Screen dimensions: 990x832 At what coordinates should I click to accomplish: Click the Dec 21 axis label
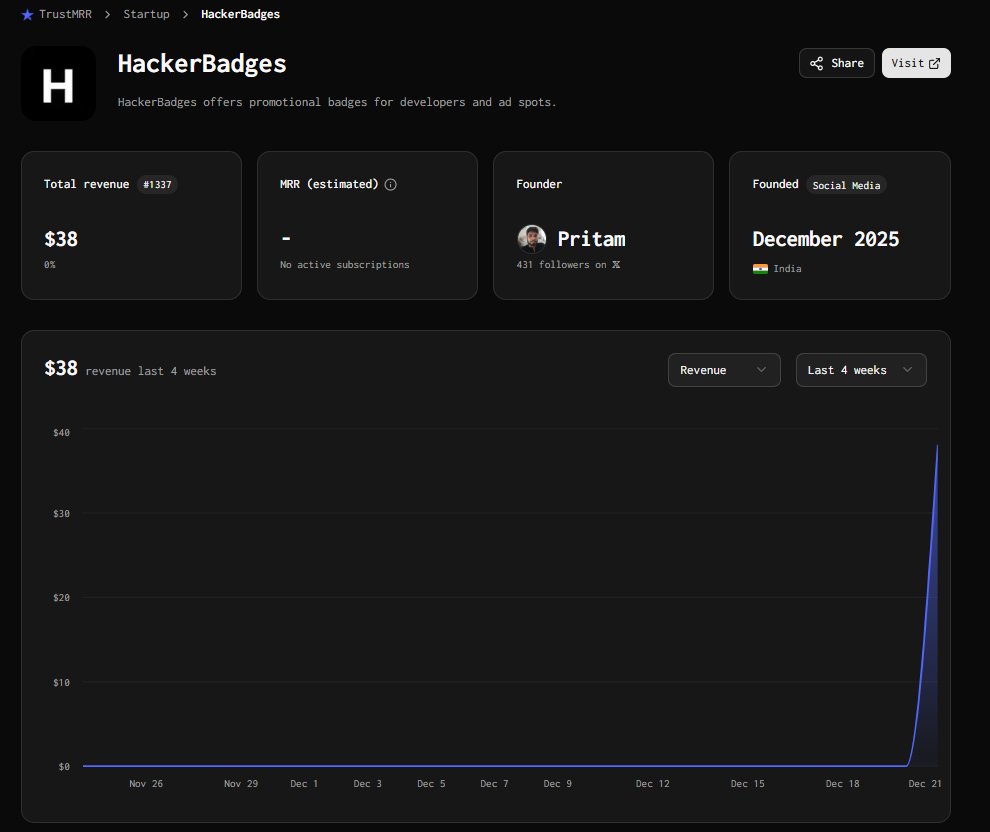pyautogui.click(x=924, y=783)
